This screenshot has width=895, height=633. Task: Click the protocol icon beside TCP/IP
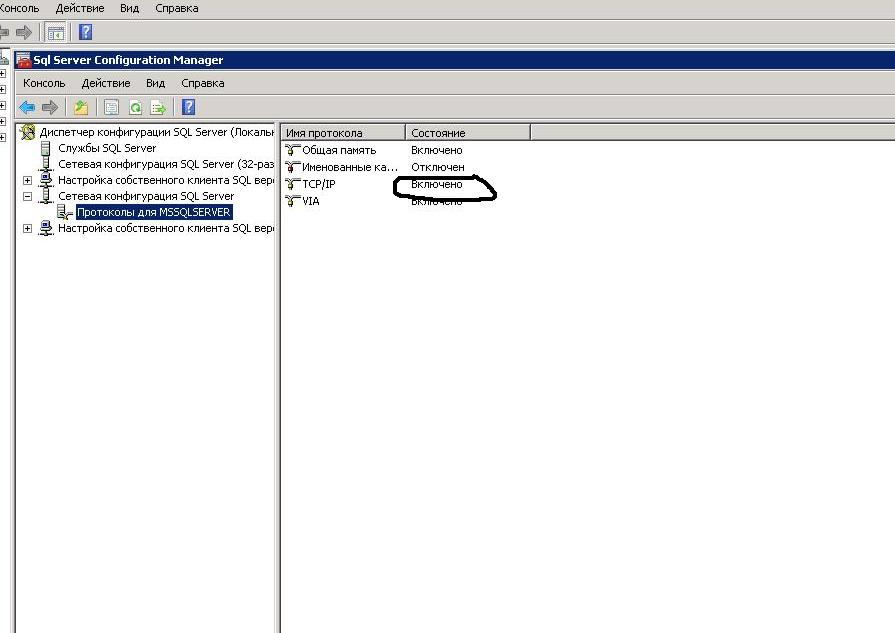[x=293, y=184]
